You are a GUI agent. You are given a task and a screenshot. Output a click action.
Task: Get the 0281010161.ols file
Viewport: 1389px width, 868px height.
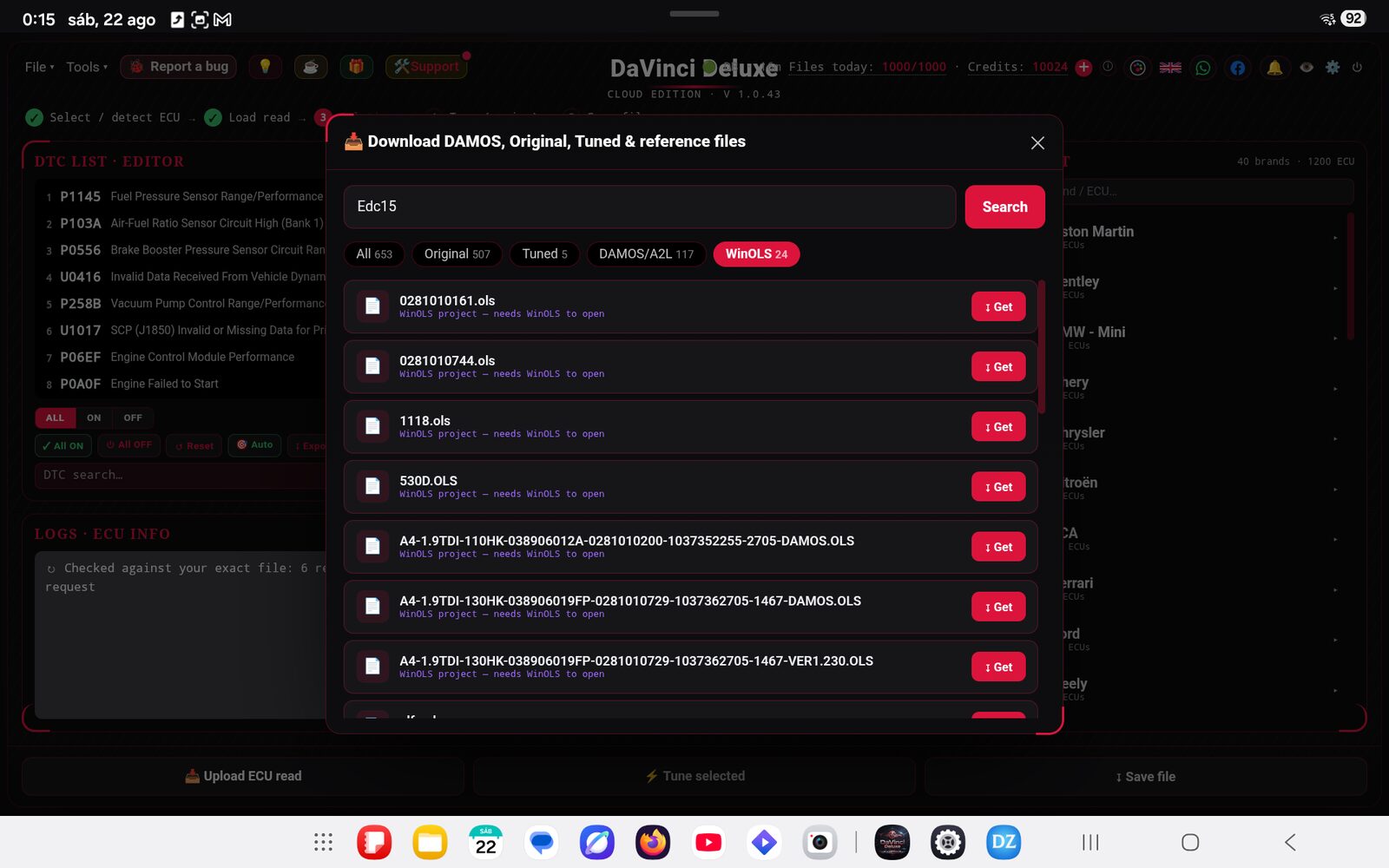[998, 306]
